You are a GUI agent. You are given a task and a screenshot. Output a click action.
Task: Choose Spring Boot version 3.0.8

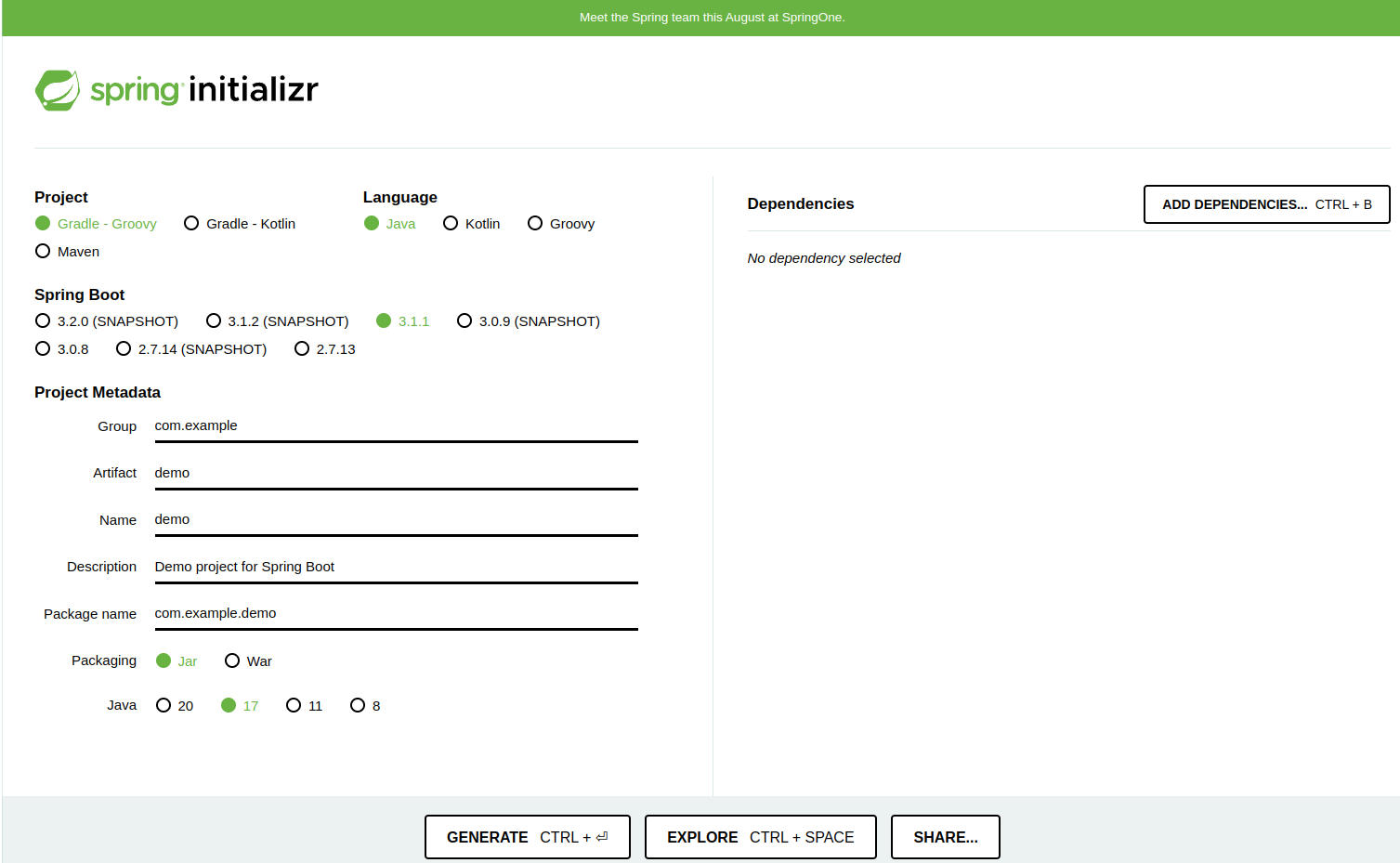[43, 349]
